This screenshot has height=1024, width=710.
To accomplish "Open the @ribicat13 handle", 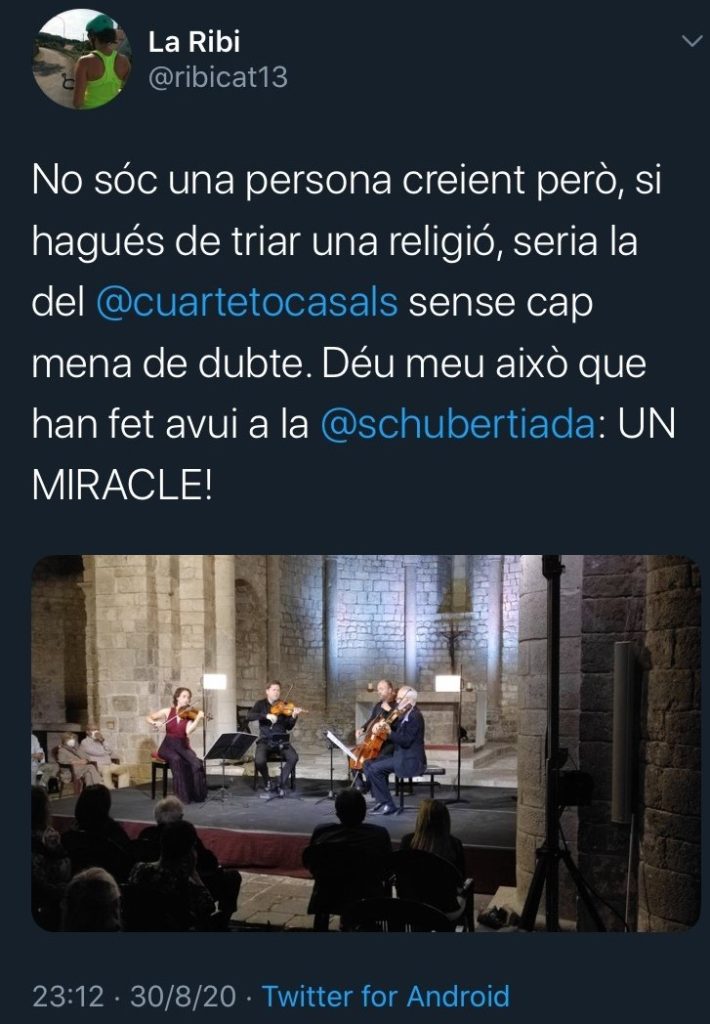I will pyautogui.click(x=218, y=77).
